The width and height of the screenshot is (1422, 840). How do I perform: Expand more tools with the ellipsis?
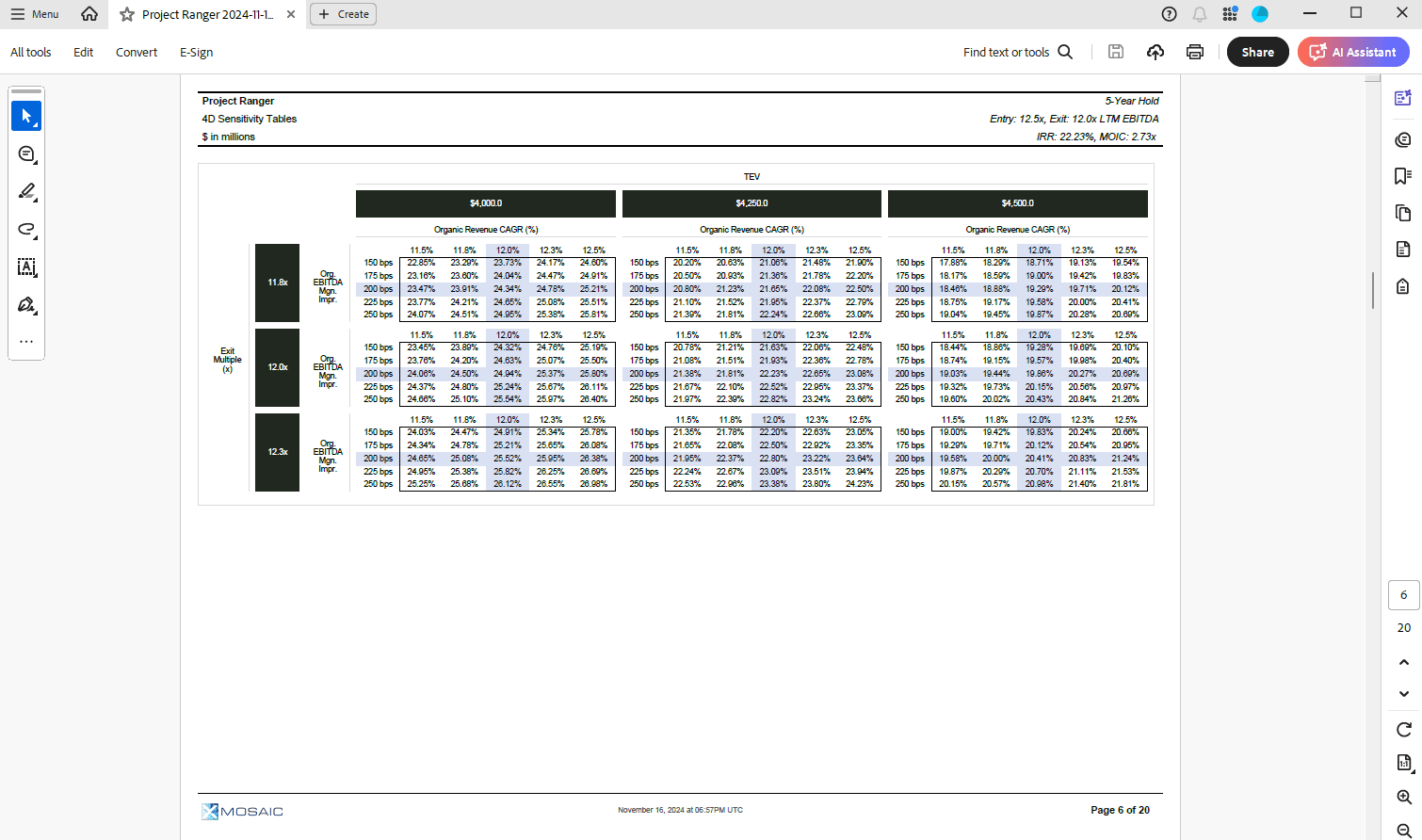click(26, 341)
